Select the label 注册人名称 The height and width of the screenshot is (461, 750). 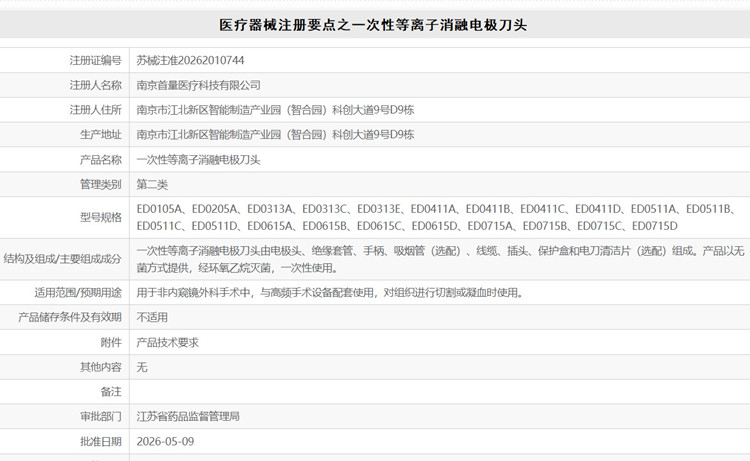point(96,85)
